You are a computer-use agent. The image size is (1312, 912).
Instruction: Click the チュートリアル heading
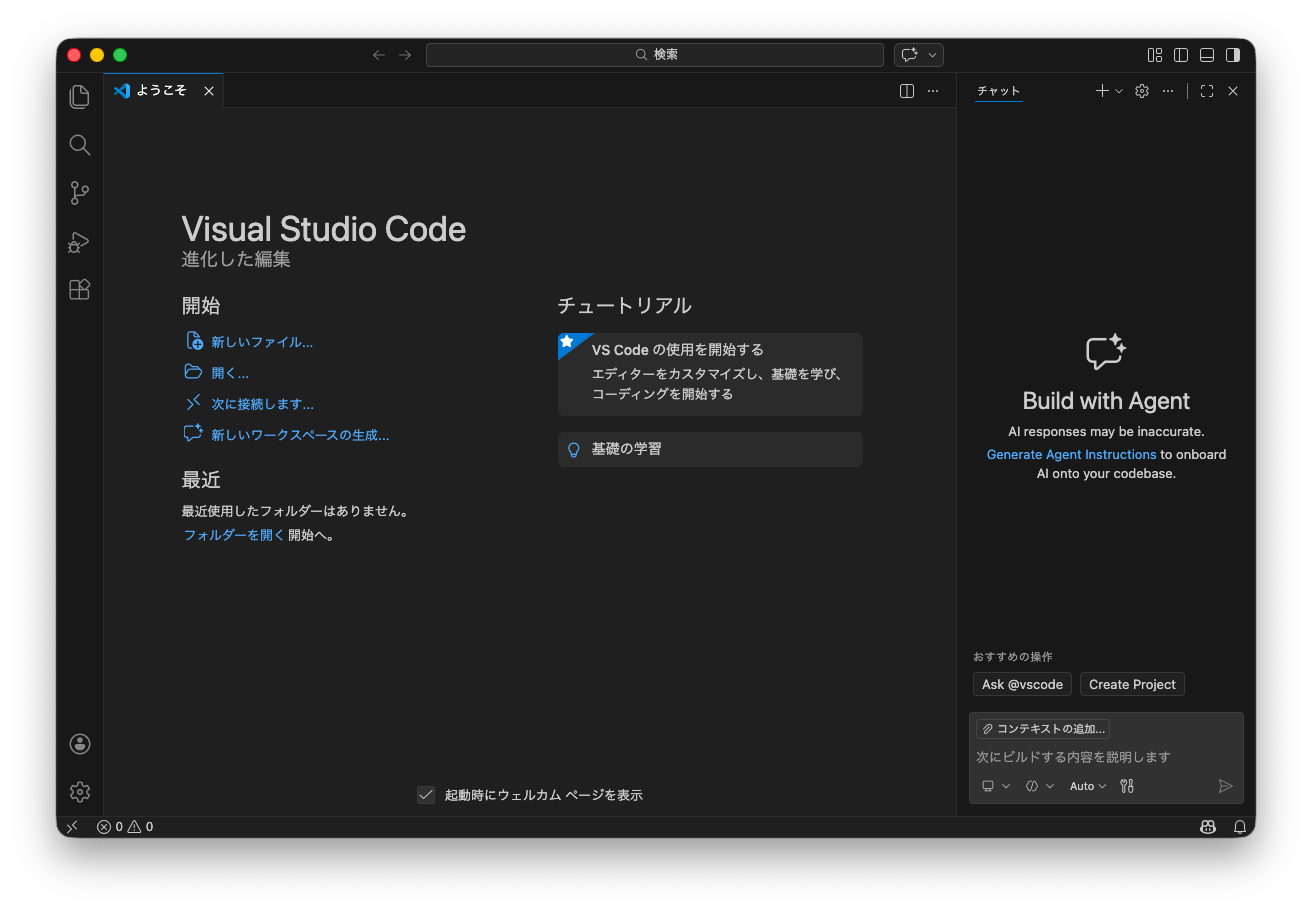[x=624, y=305]
